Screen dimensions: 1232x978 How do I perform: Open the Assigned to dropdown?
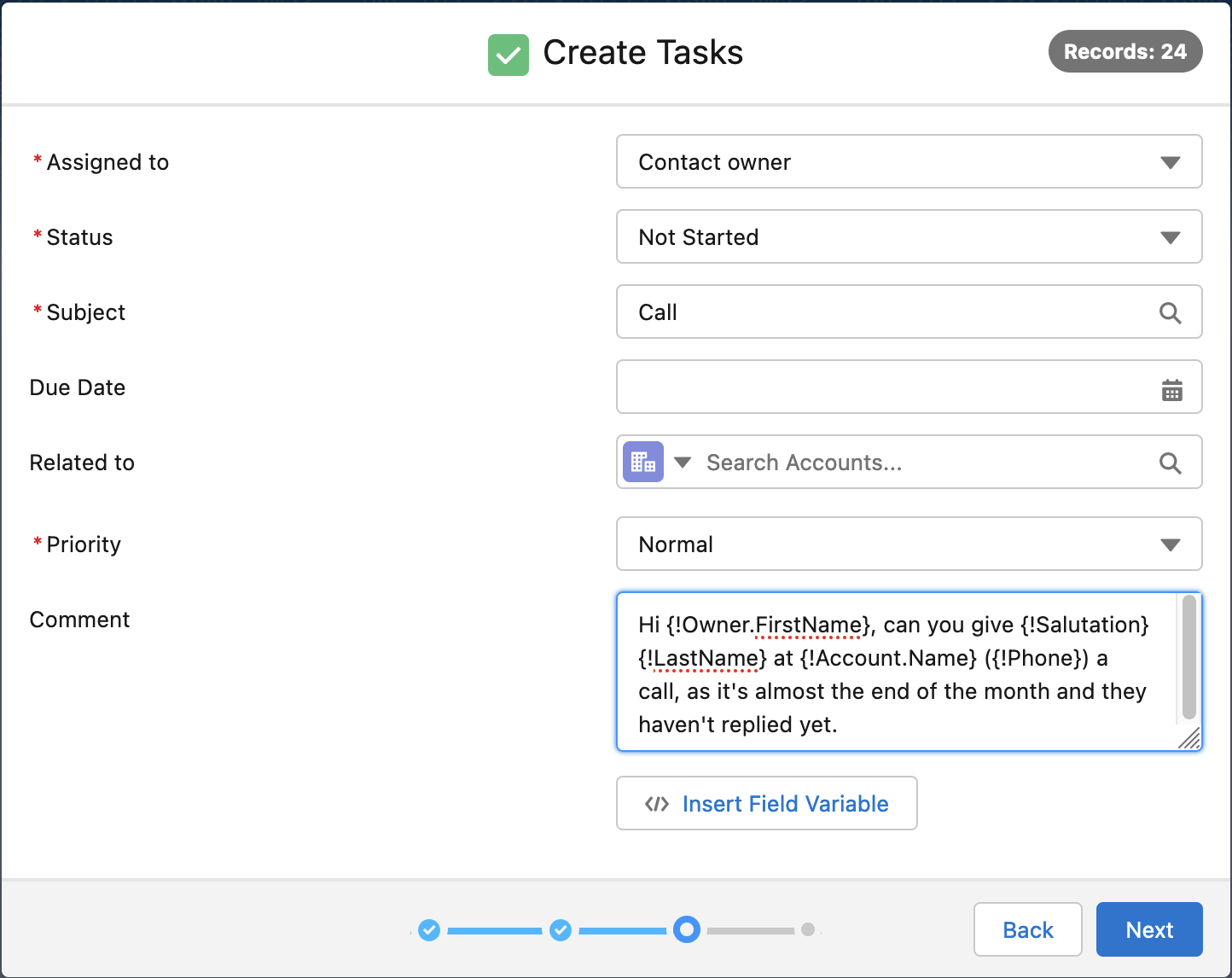909,161
